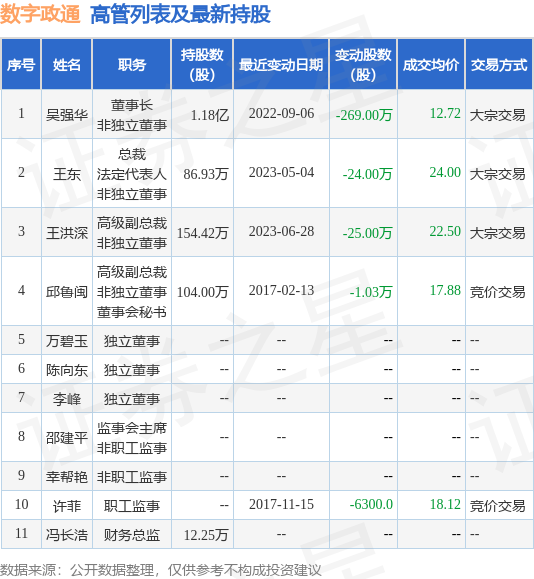Click the 成交均价 column header
The image size is (534, 579).
point(431,64)
